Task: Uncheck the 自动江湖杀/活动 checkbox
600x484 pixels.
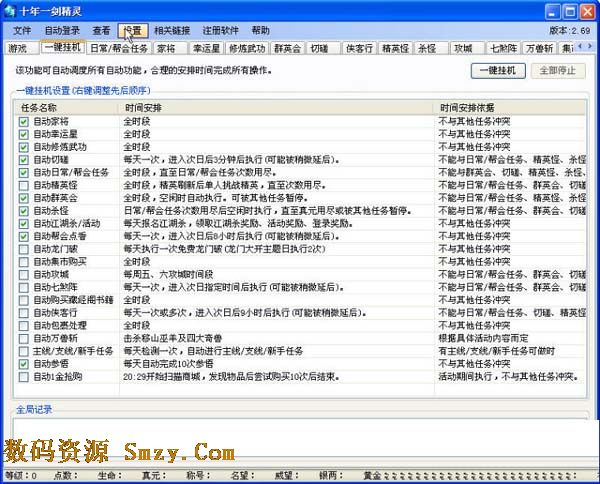Action: pos(24,224)
